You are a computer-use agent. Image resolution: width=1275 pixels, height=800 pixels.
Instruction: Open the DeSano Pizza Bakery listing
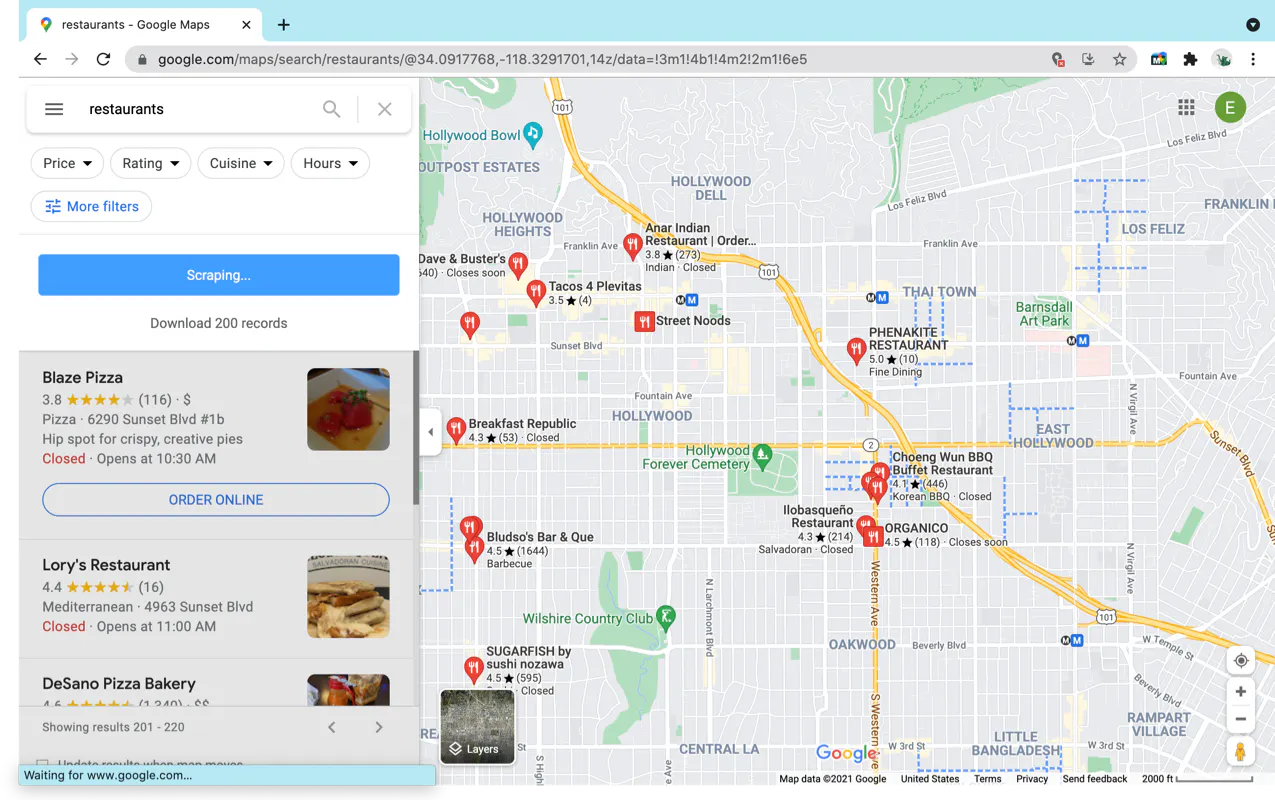point(119,684)
